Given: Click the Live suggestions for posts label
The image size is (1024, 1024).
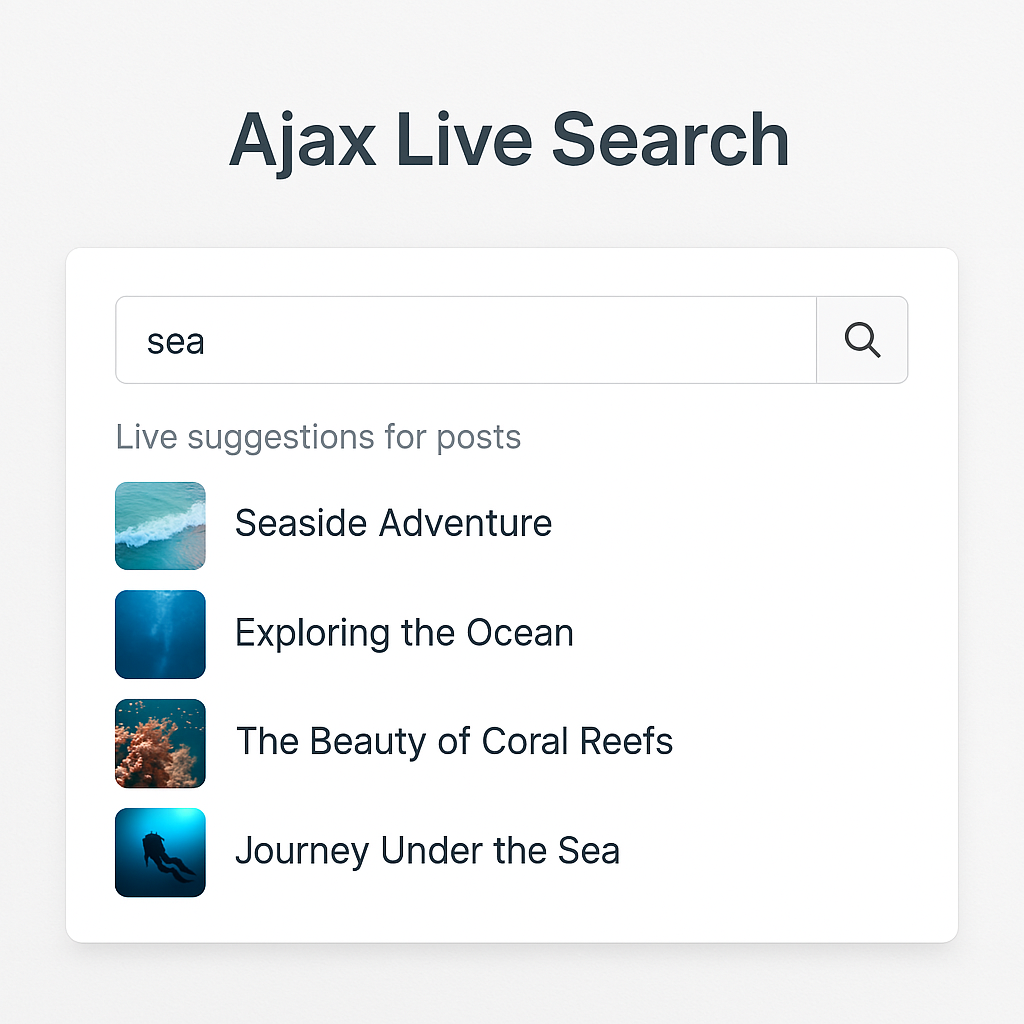Looking at the screenshot, I should 318,437.
